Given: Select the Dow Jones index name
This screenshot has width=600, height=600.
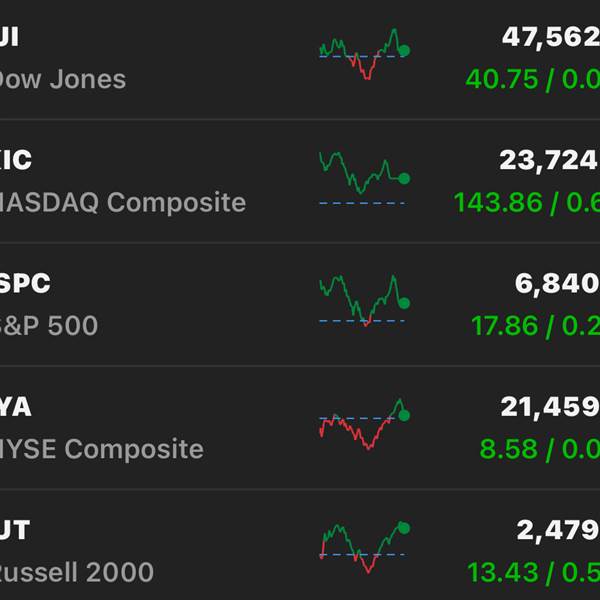Looking at the screenshot, I should (62, 79).
